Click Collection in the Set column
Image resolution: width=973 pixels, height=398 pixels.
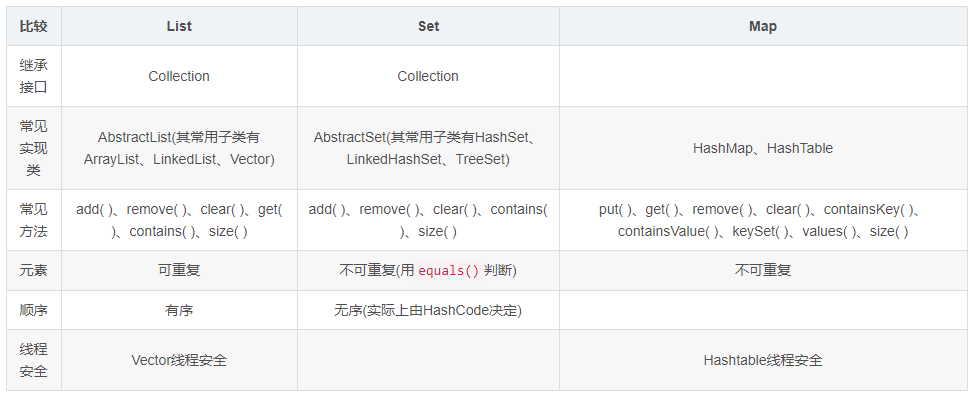[428, 76]
